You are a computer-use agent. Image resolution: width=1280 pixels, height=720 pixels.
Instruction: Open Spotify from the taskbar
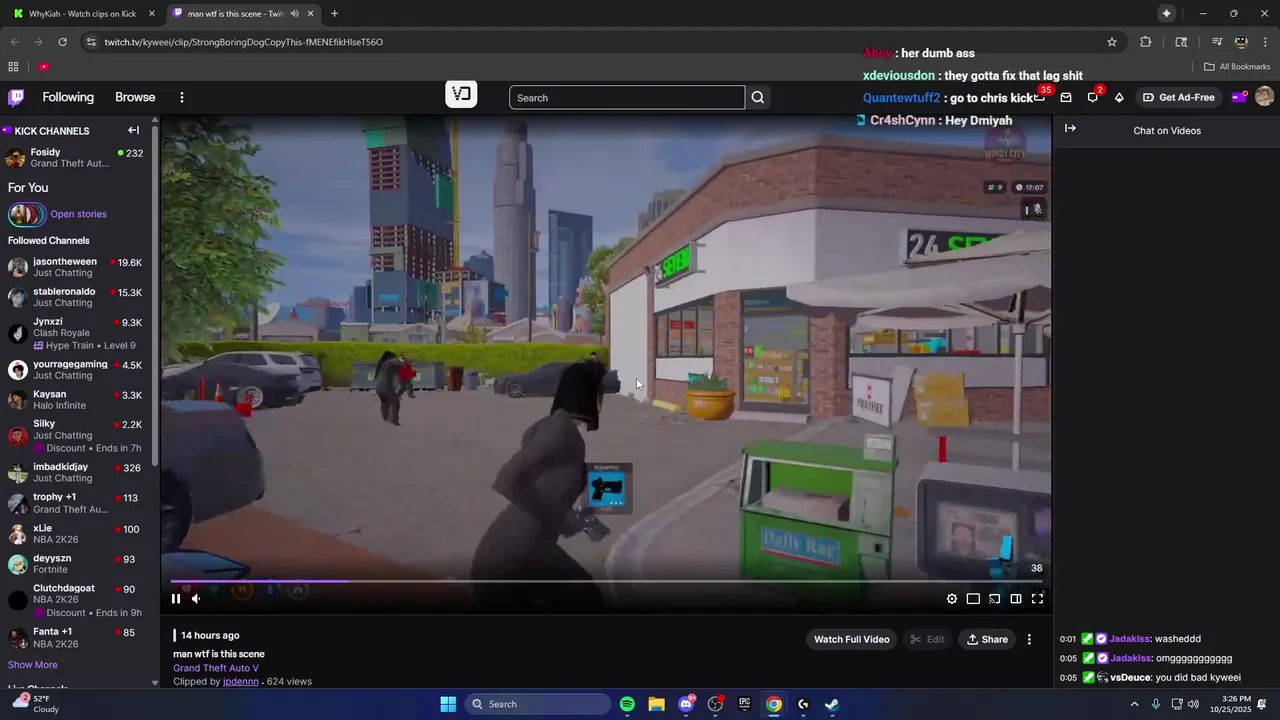[x=627, y=704]
